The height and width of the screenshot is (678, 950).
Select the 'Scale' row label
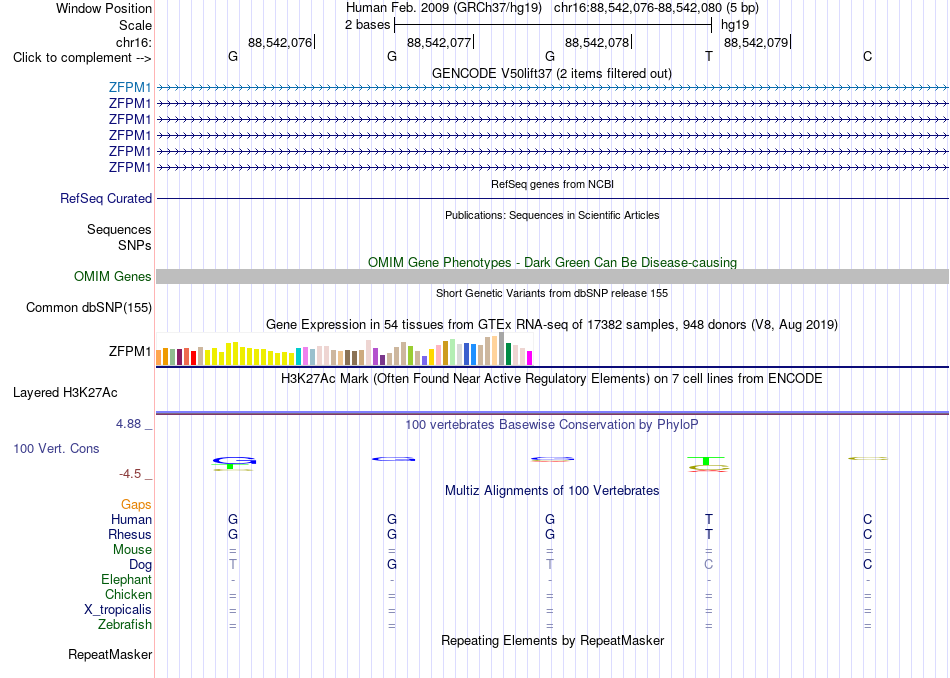pyautogui.click(x=135, y=25)
